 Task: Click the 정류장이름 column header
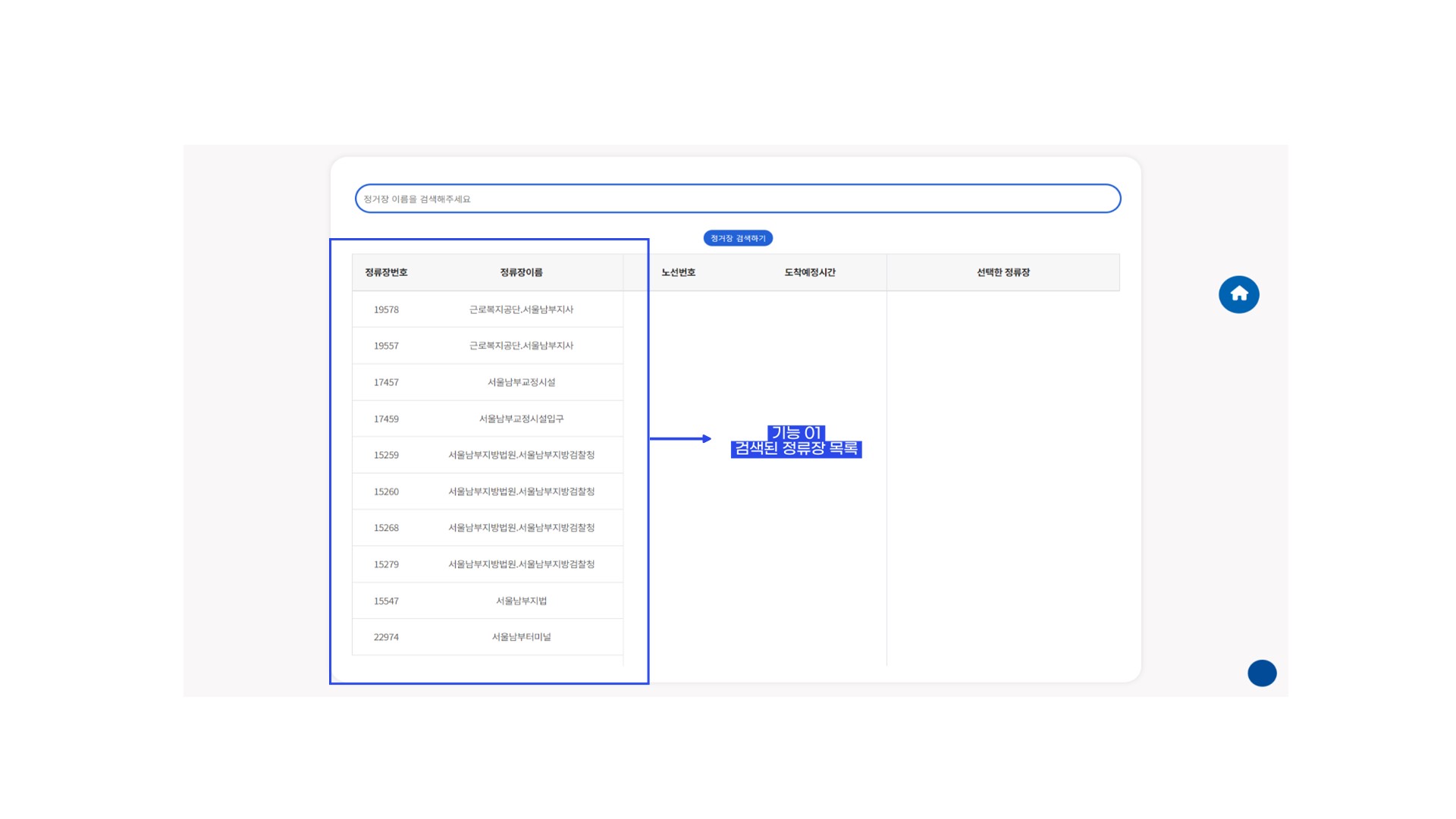pyautogui.click(x=521, y=272)
